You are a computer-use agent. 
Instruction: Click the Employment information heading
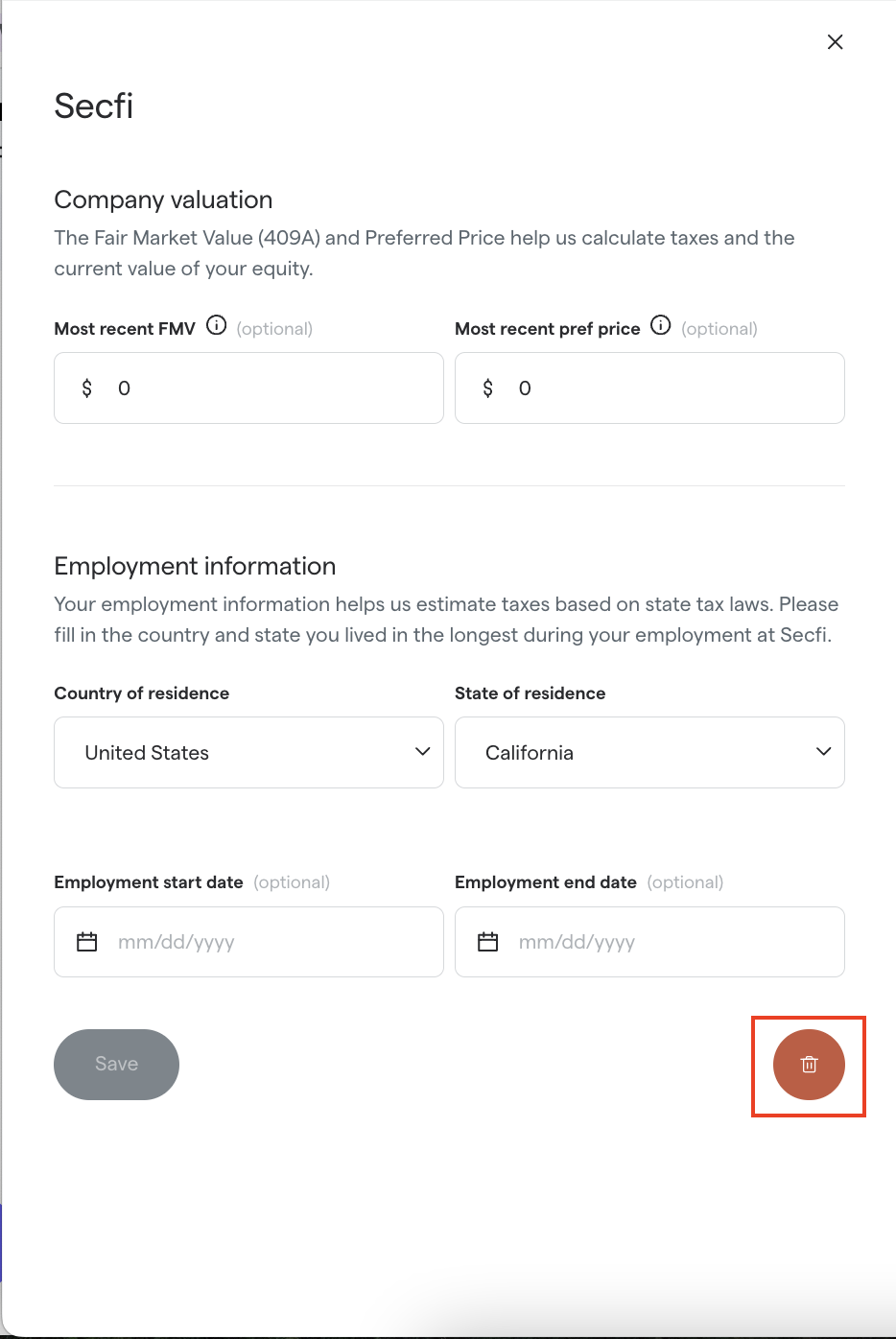tap(195, 567)
